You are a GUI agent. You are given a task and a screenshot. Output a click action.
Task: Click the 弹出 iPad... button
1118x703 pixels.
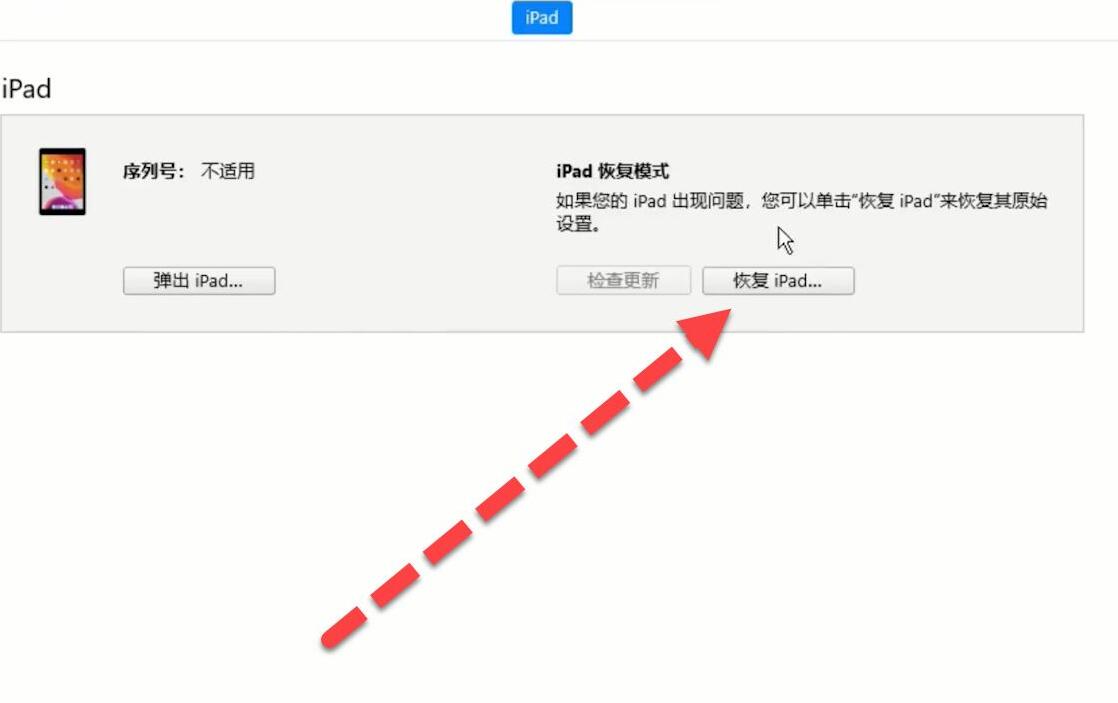[199, 281]
